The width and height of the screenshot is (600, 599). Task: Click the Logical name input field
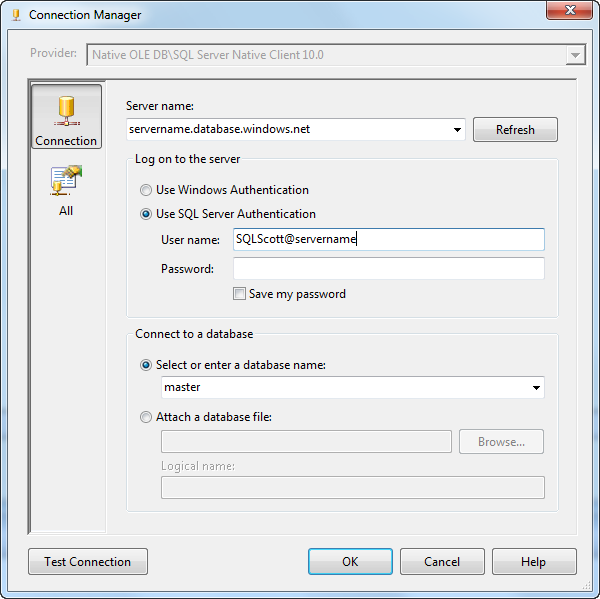353,488
